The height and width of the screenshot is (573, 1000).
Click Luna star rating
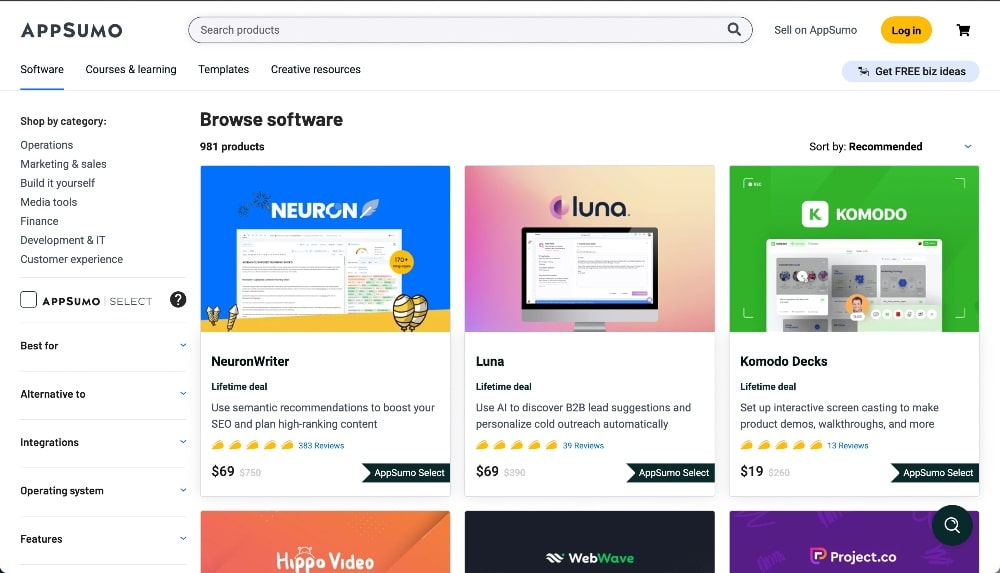pyautogui.click(x=517, y=445)
